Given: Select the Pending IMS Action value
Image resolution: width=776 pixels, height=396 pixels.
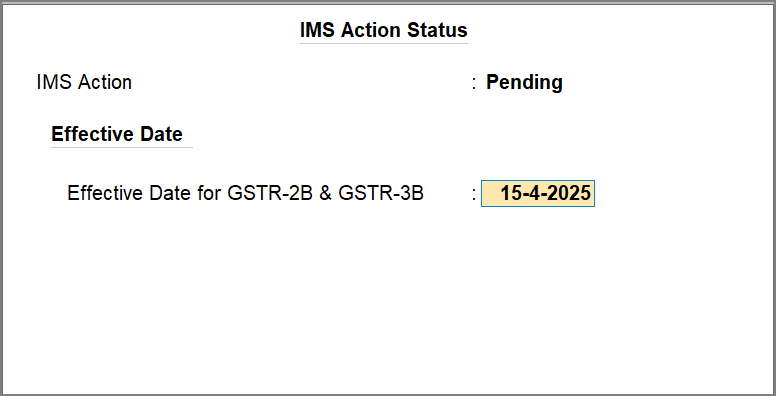Looking at the screenshot, I should [524, 82].
